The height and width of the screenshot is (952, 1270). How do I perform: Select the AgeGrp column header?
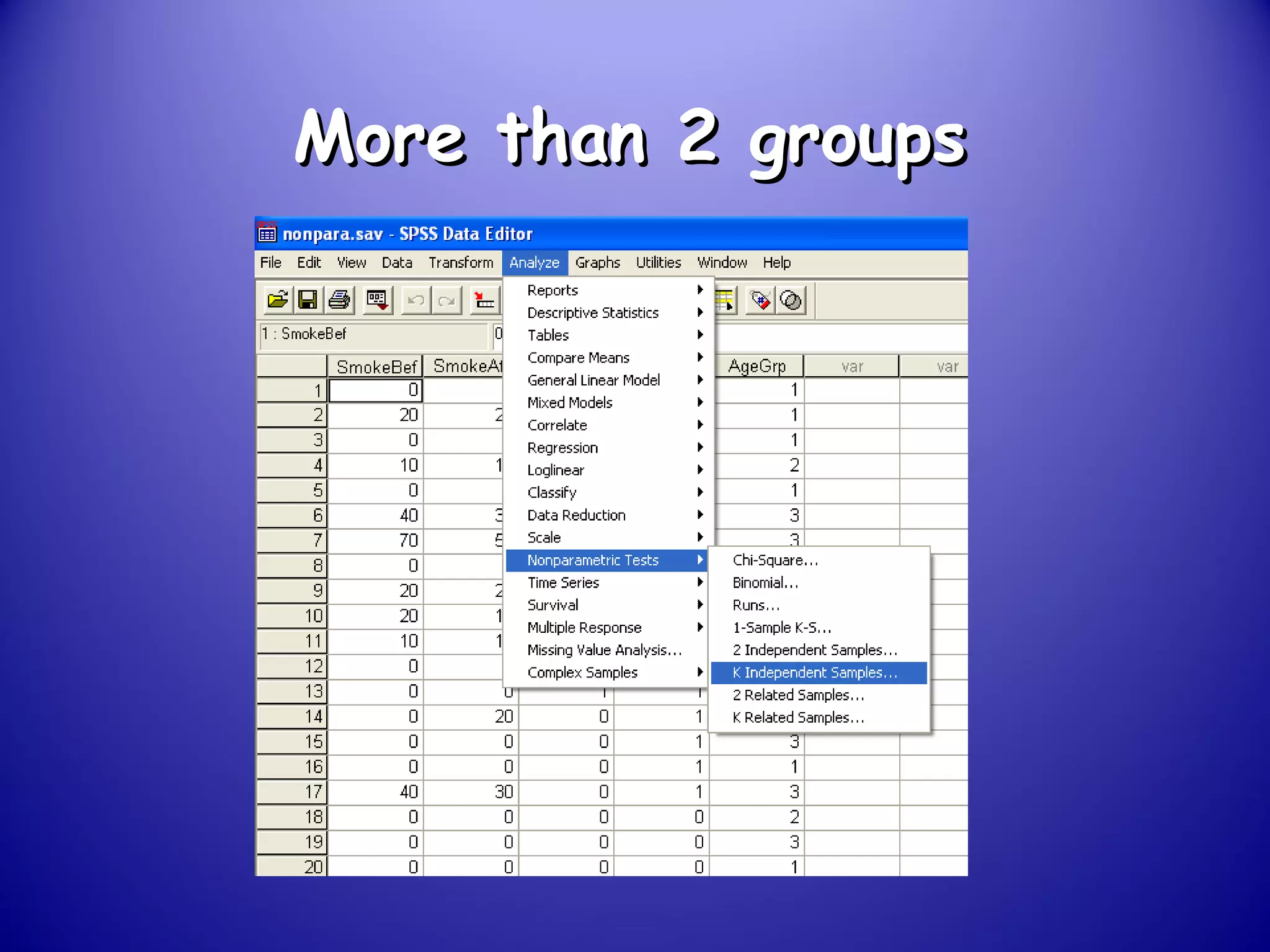759,366
